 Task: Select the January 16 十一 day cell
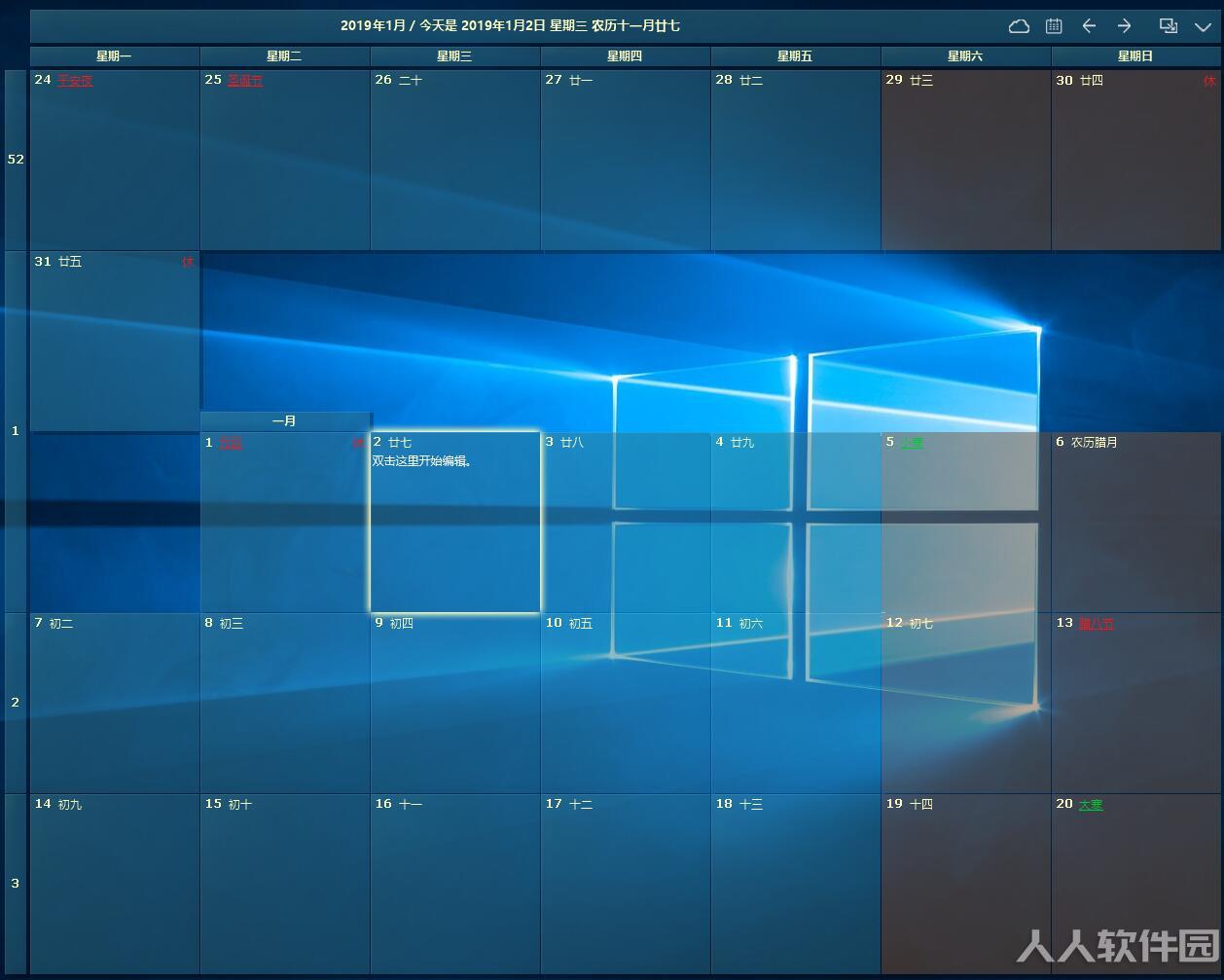[455, 884]
